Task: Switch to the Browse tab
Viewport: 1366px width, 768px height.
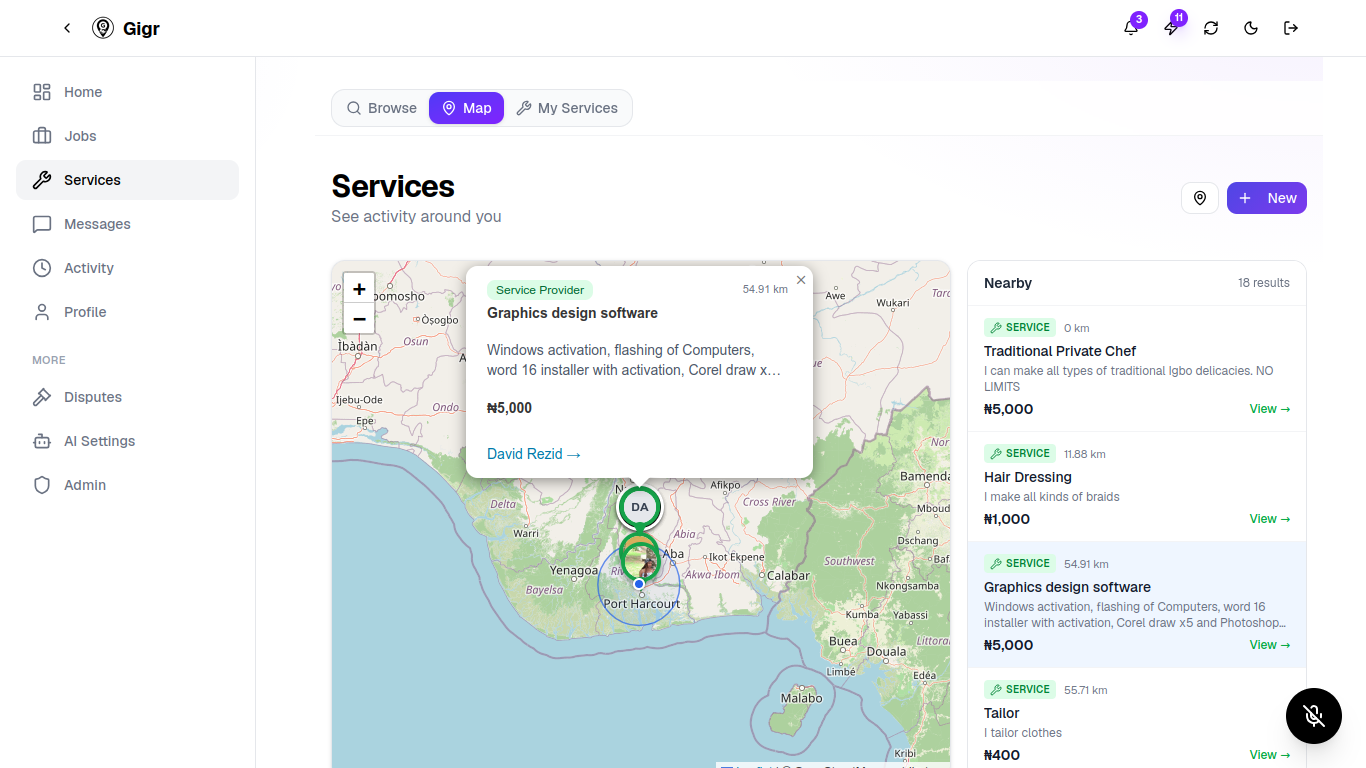Action: click(x=381, y=108)
